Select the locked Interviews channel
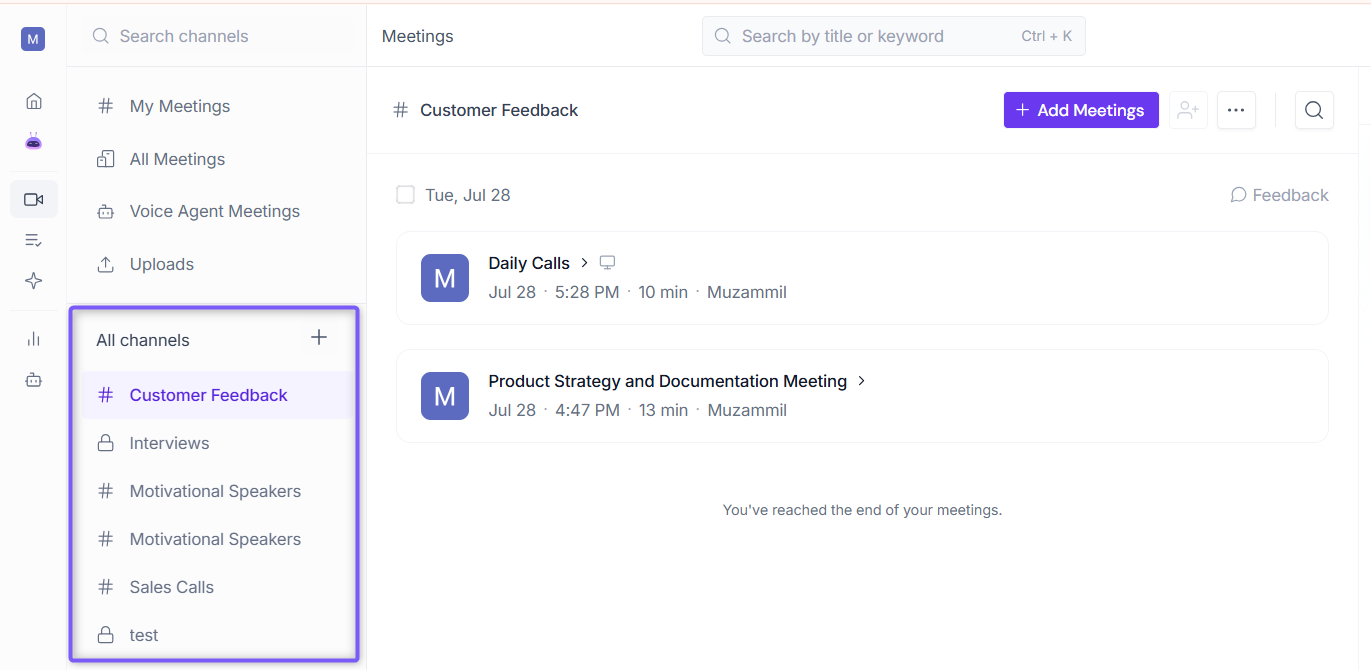 coord(216,443)
